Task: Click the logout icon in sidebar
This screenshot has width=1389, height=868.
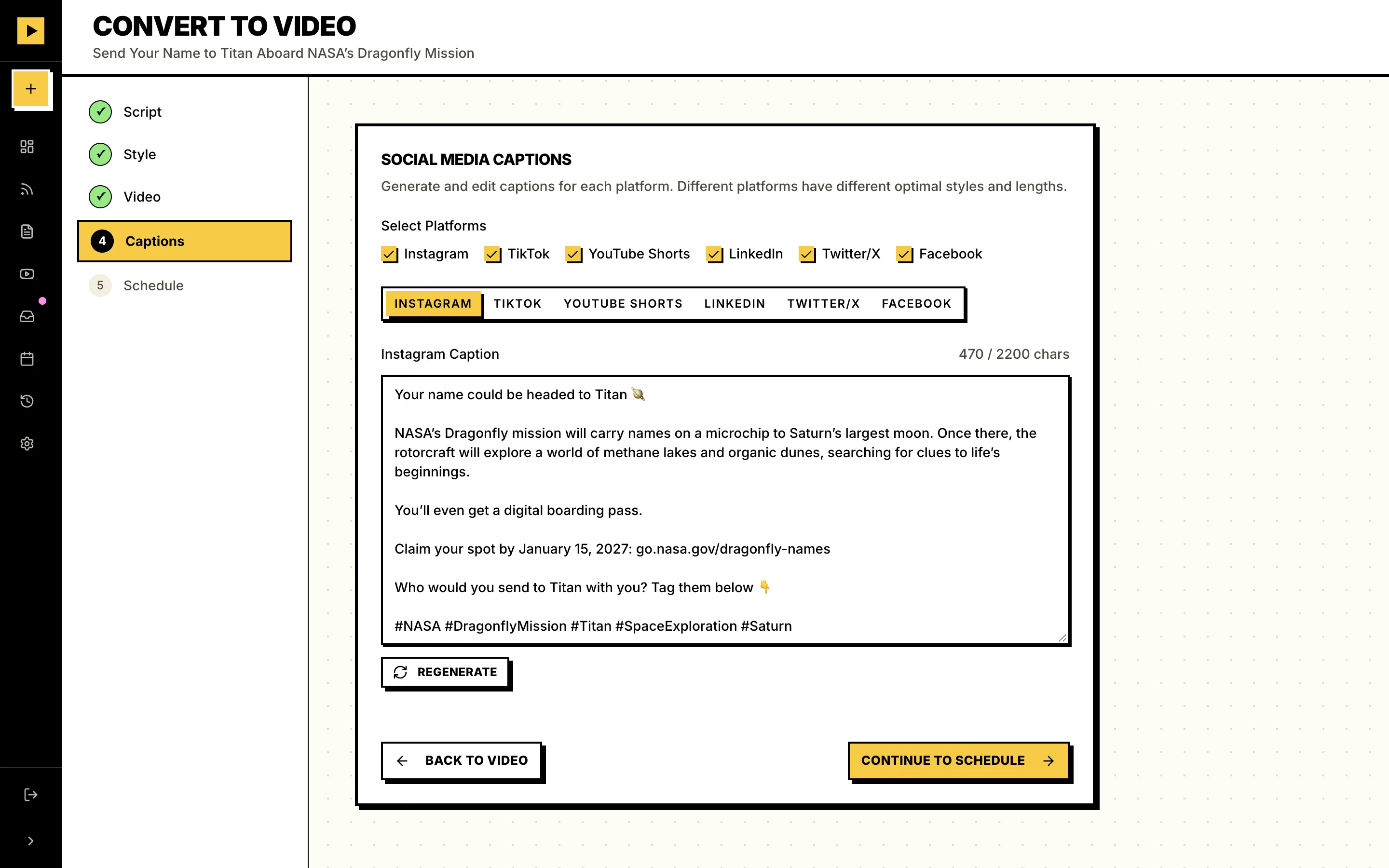Action: click(30, 795)
